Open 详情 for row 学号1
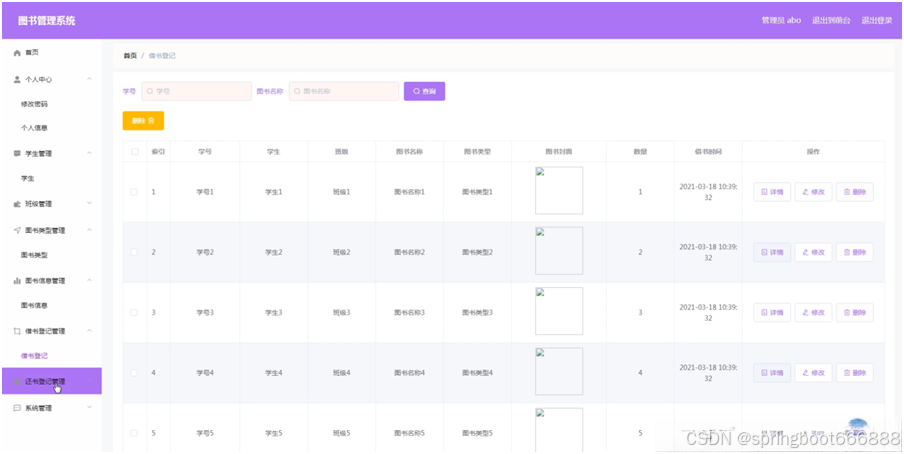Image resolution: width=904 pixels, height=454 pixels. [x=772, y=192]
